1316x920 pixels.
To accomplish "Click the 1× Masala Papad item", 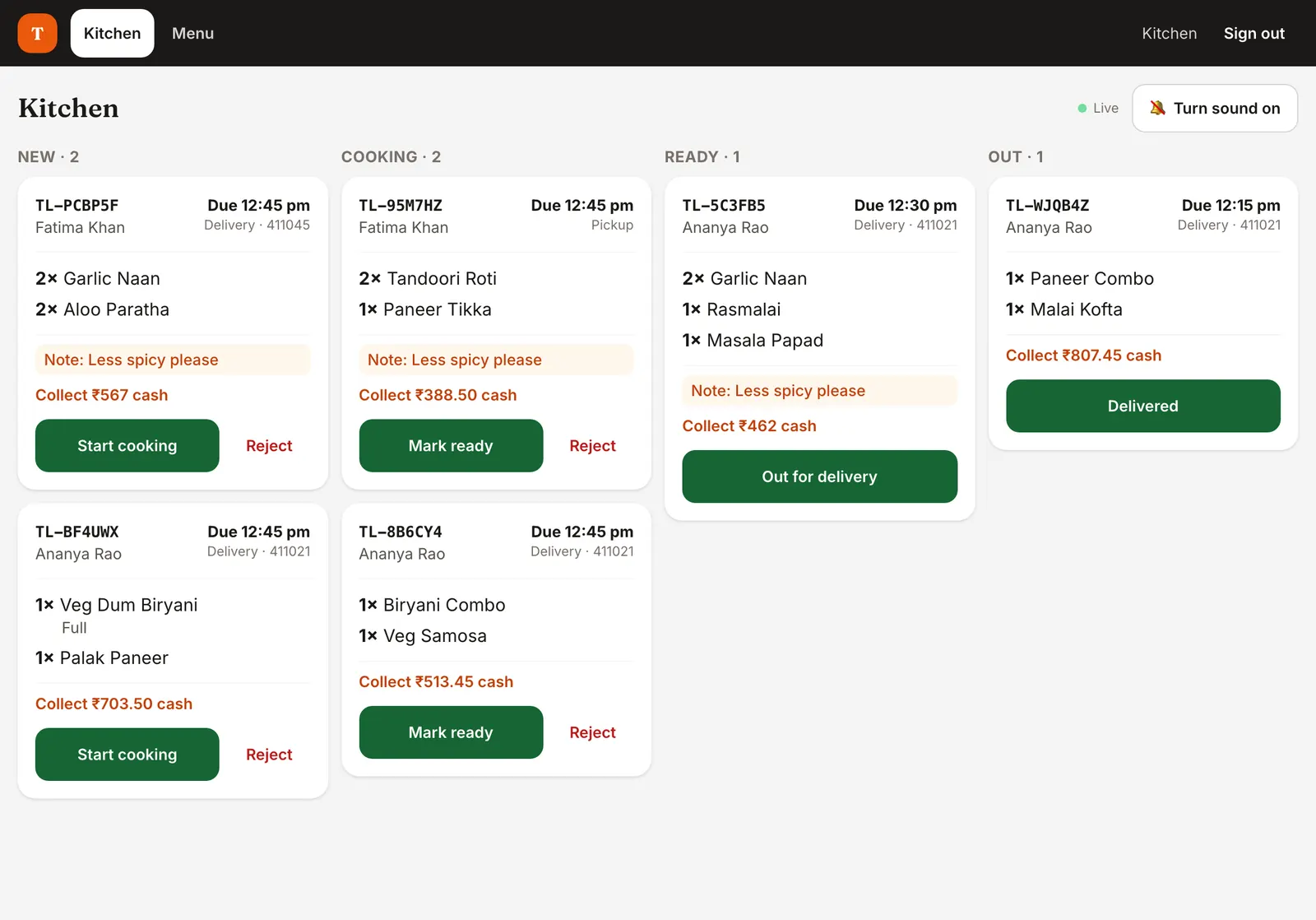I will pyautogui.click(x=753, y=340).
